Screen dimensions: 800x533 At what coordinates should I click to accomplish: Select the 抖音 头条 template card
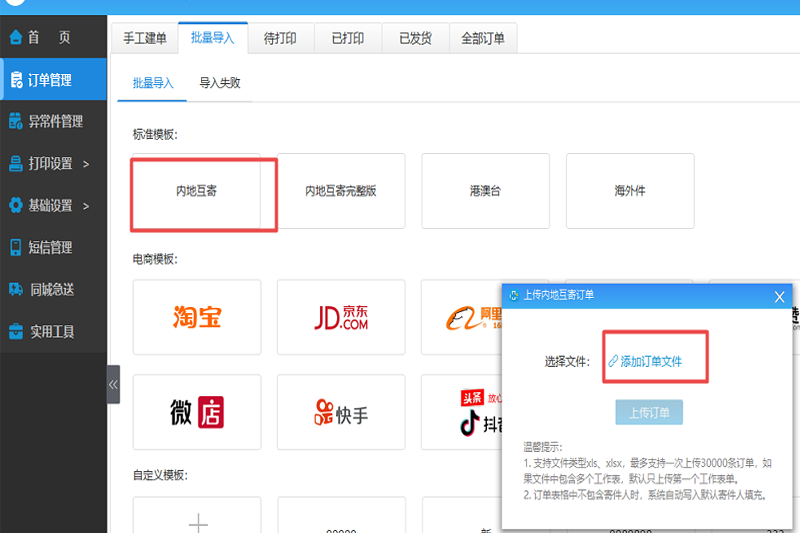(462, 412)
